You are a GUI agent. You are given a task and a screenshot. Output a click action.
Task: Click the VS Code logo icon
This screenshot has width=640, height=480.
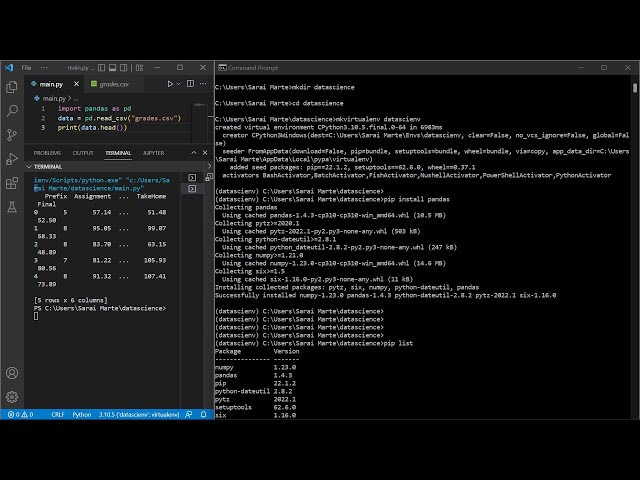9,68
